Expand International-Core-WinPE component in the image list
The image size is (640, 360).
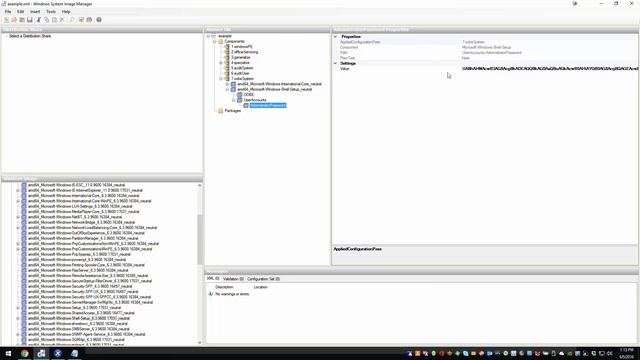point(18,201)
